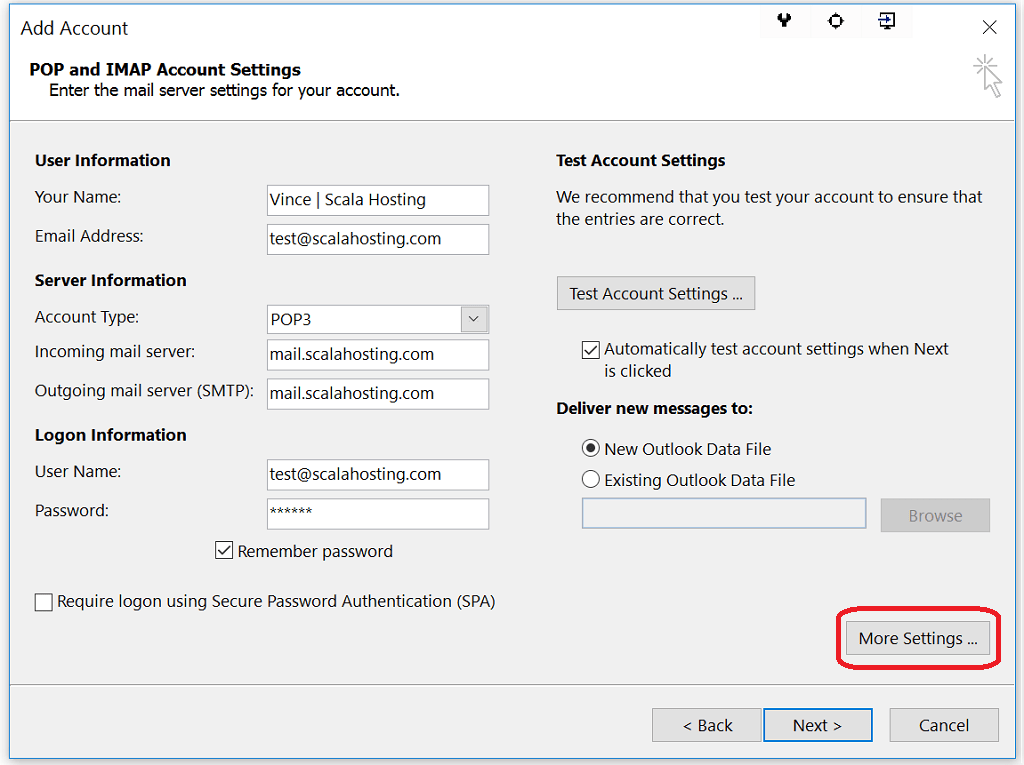Click the Incoming mail server field
The height and width of the screenshot is (765, 1024).
[x=377, y=355]
